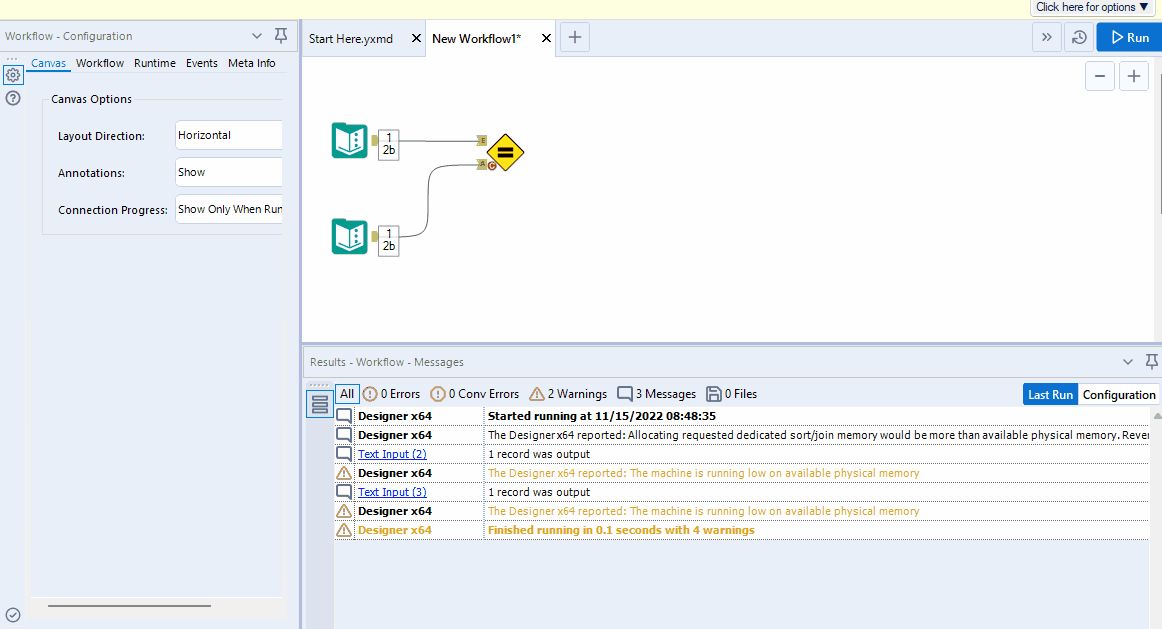Open the configuration settings gear icon
Image resolution: width=1162 pixels, height=629 pixels.
13,74
